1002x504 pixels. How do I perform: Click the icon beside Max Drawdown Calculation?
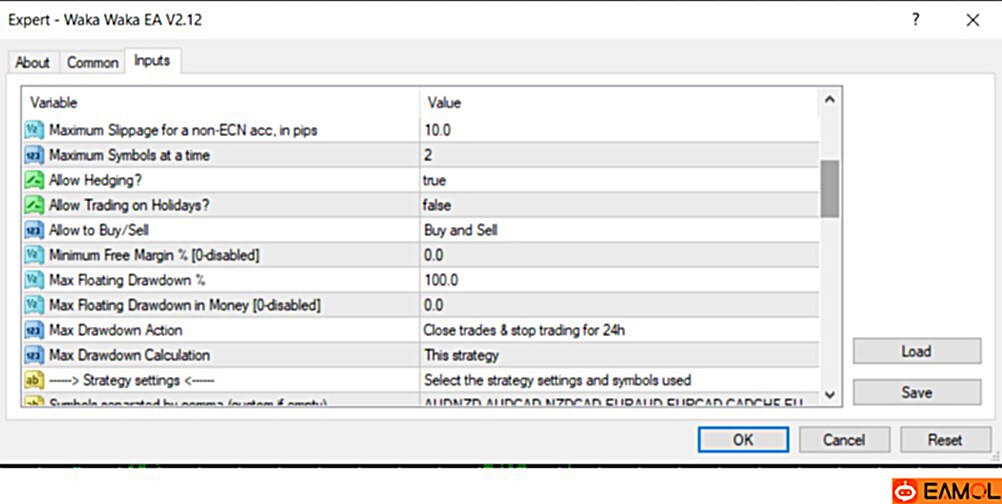(34, 355)
